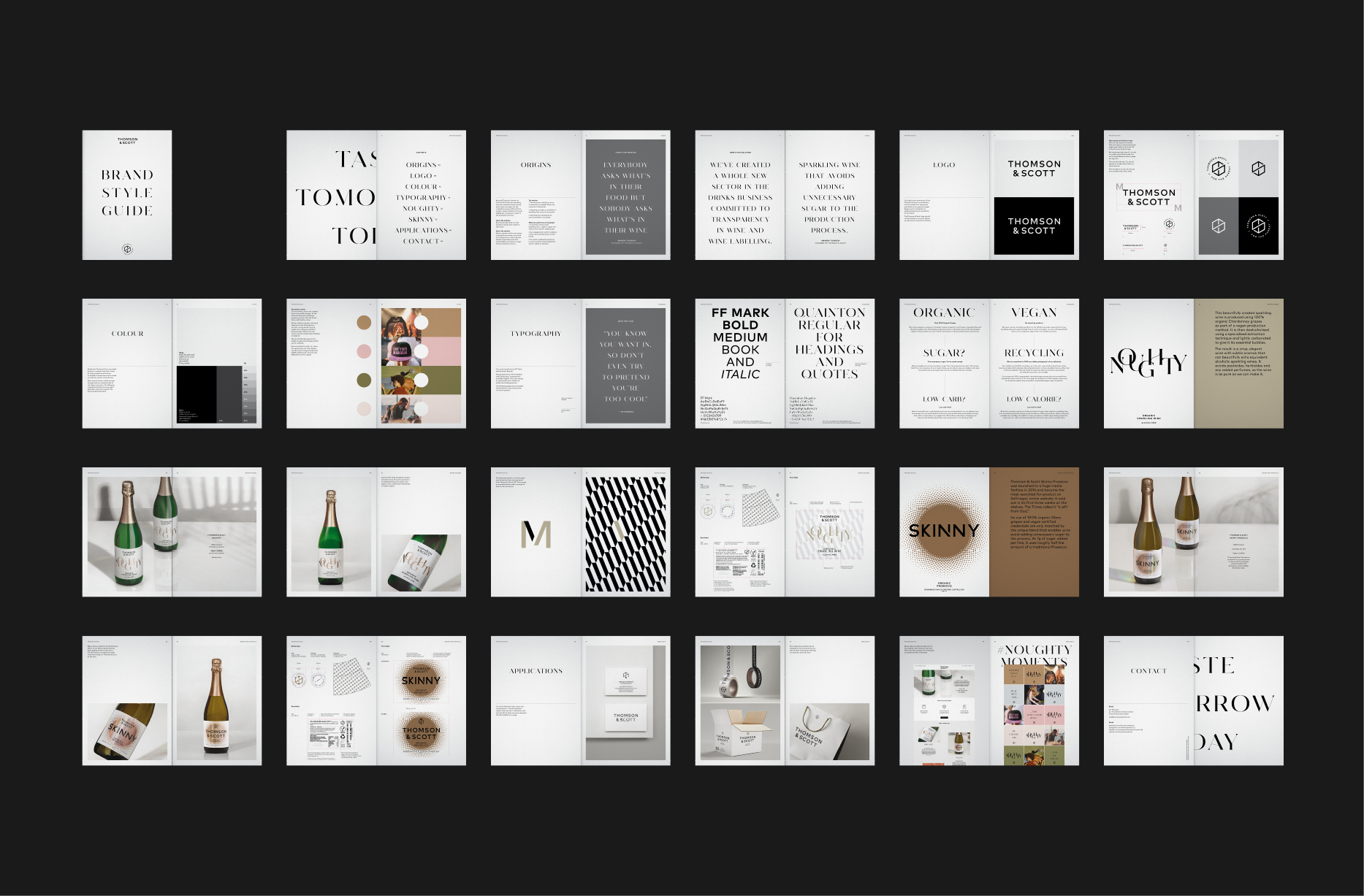This screenshot has width=1364, height=896.
Task: Click the TYPOGRAPHY page heading
Action: [x=536, y=334]
